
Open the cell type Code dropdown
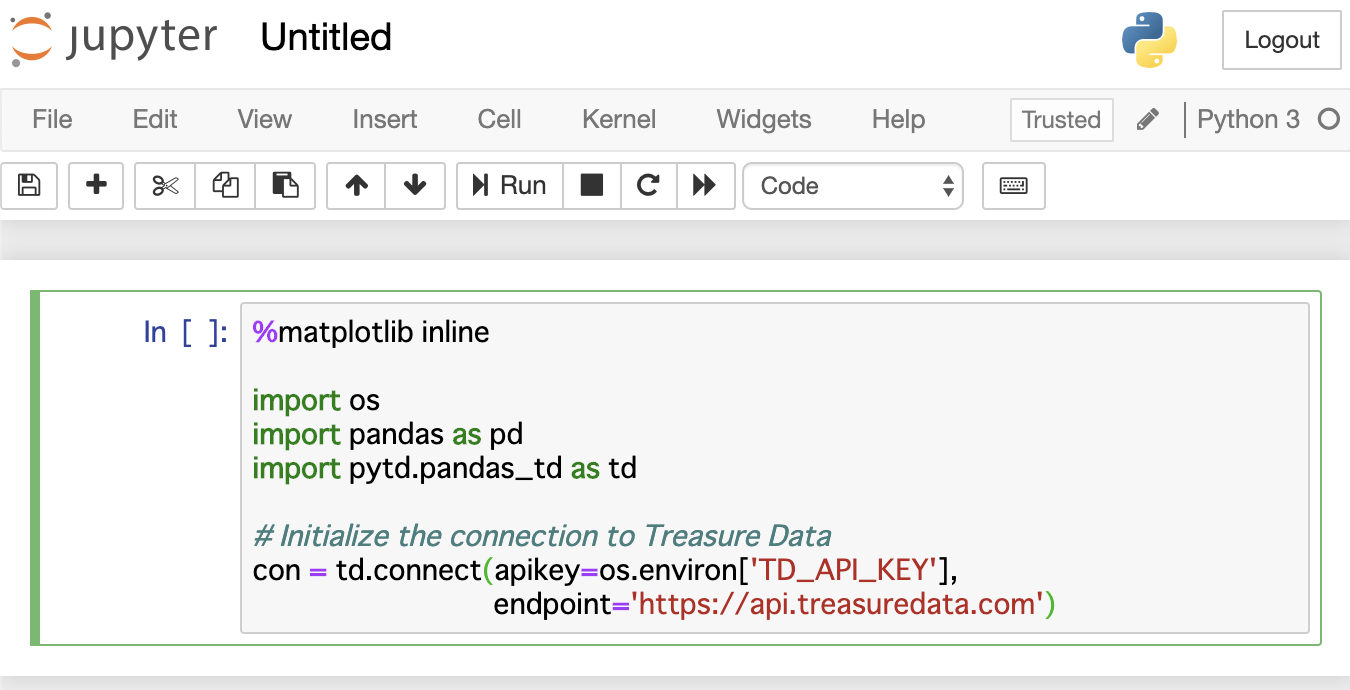click(x=853, y=186)
